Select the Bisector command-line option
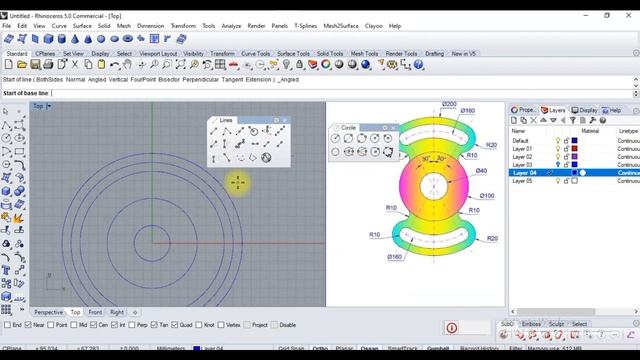Image resolution: width=640 pixels, height=360 pixels. (169, 80)
